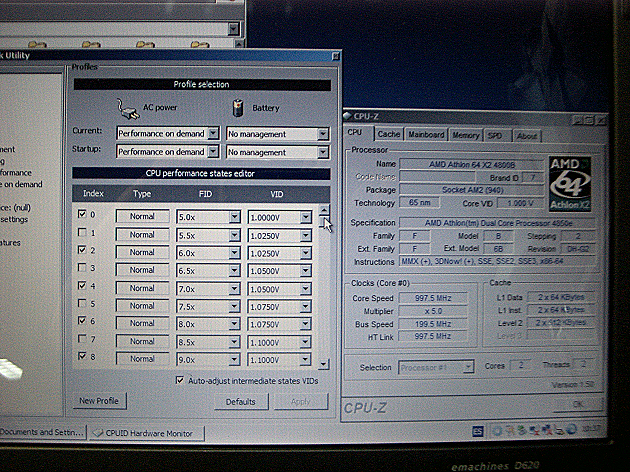The width and height of the screenshot is (630, 472).
Task: Open the FID dropdown showing 7.5x
Action: [235, 306]
